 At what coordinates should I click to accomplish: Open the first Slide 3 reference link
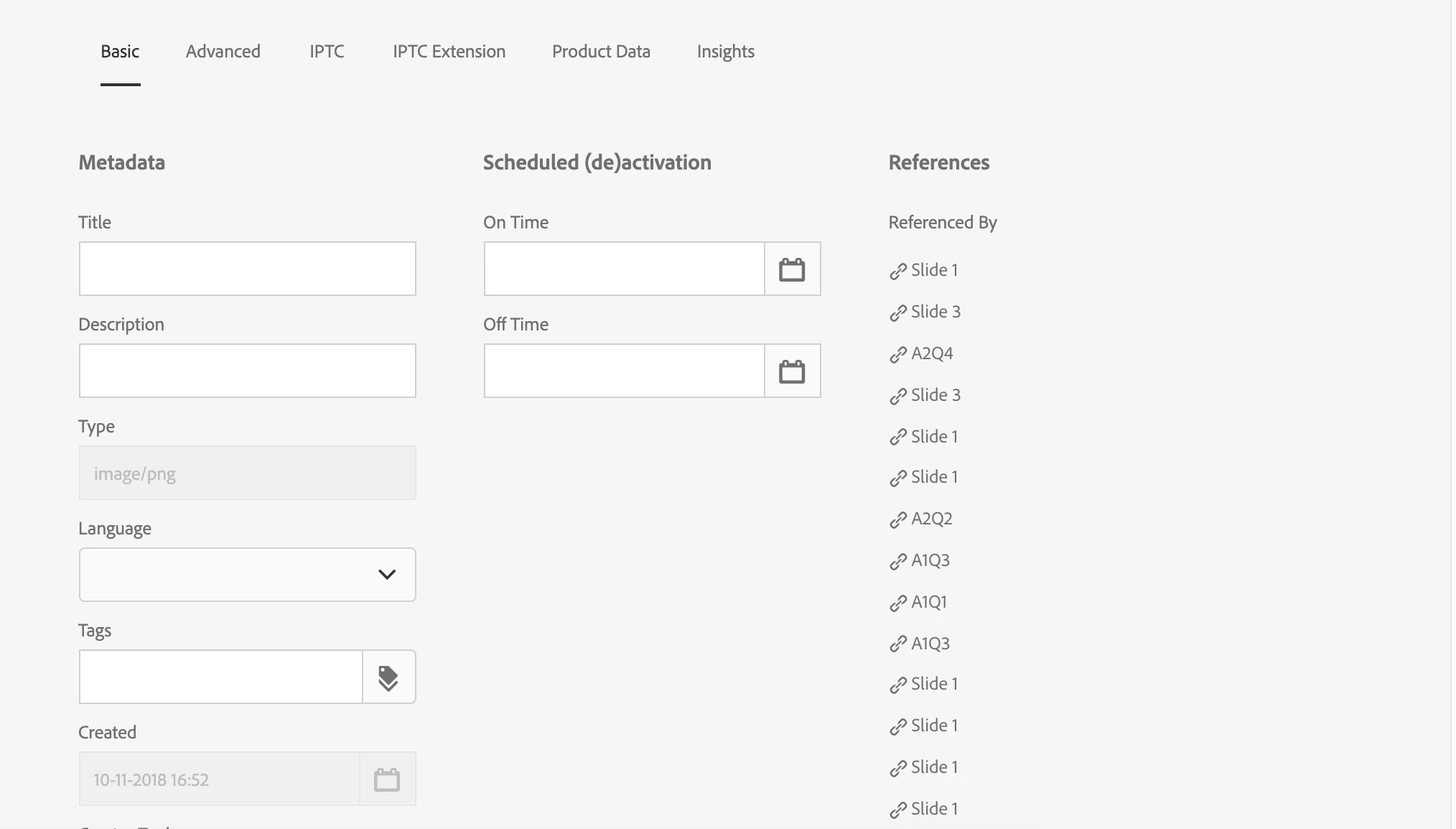[935, 312]
